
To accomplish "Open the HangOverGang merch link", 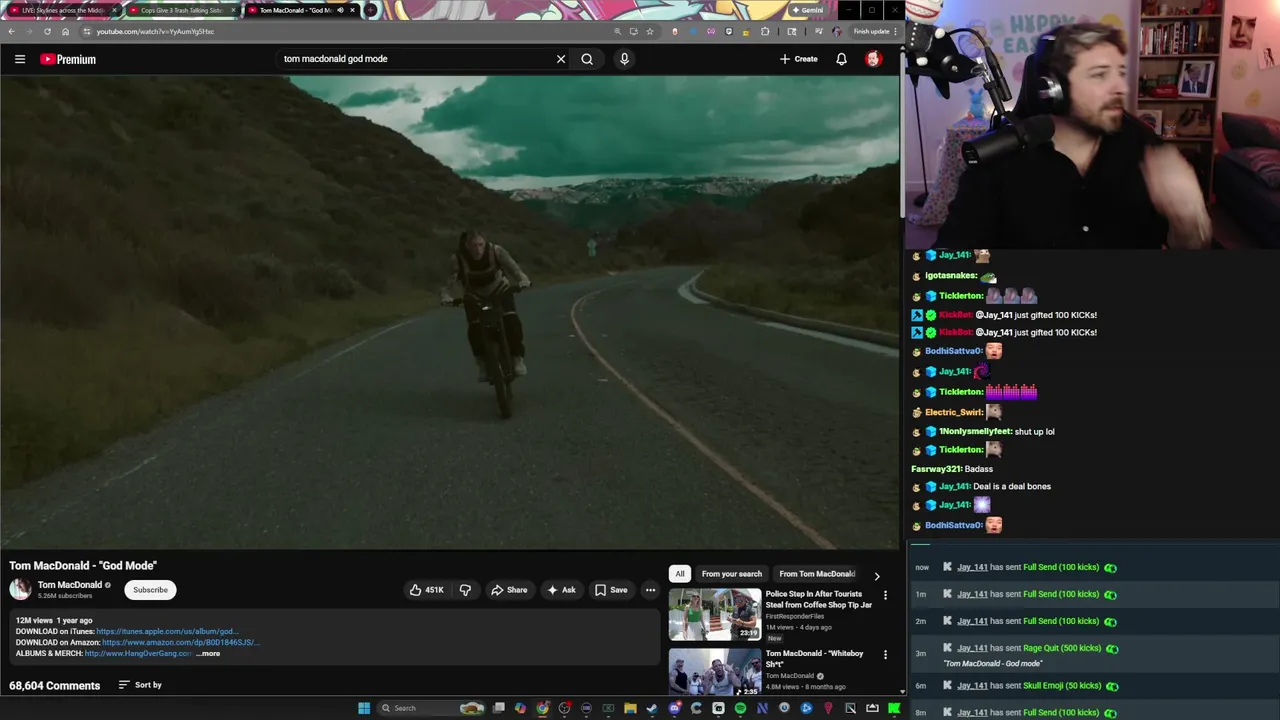I will 138,653.
